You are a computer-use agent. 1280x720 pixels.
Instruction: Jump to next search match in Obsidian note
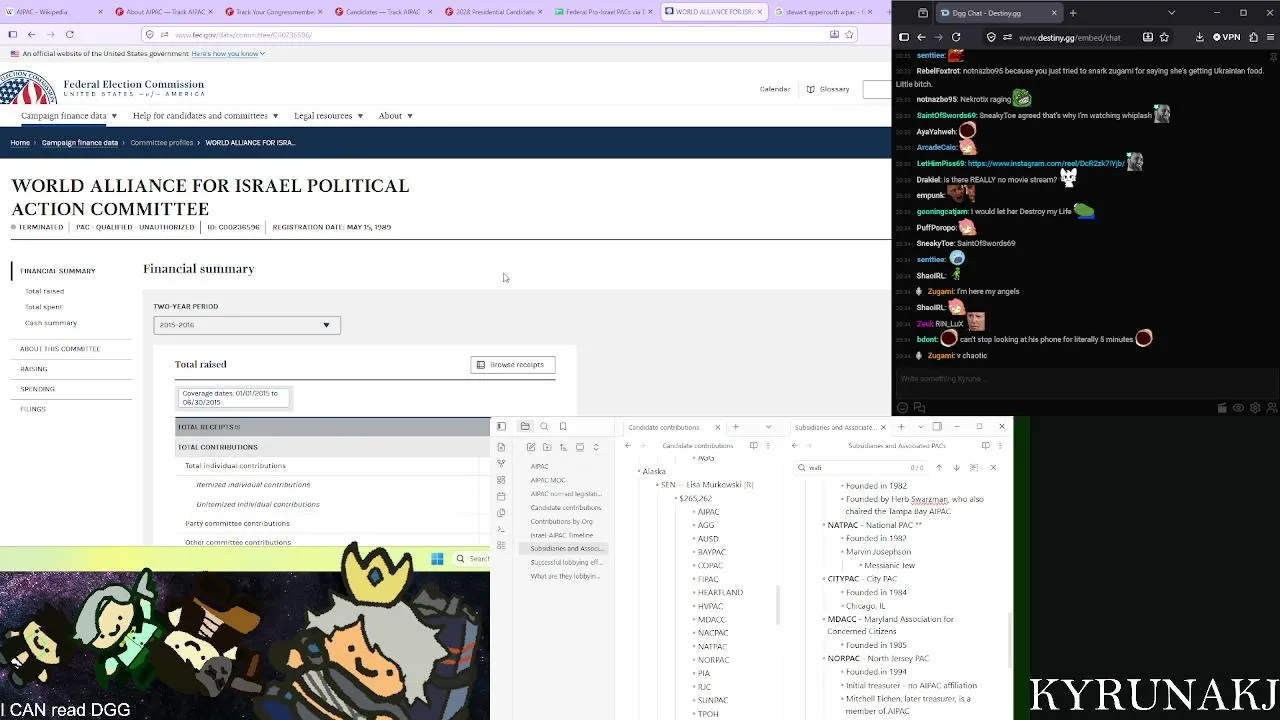click(x=956, y=467)
